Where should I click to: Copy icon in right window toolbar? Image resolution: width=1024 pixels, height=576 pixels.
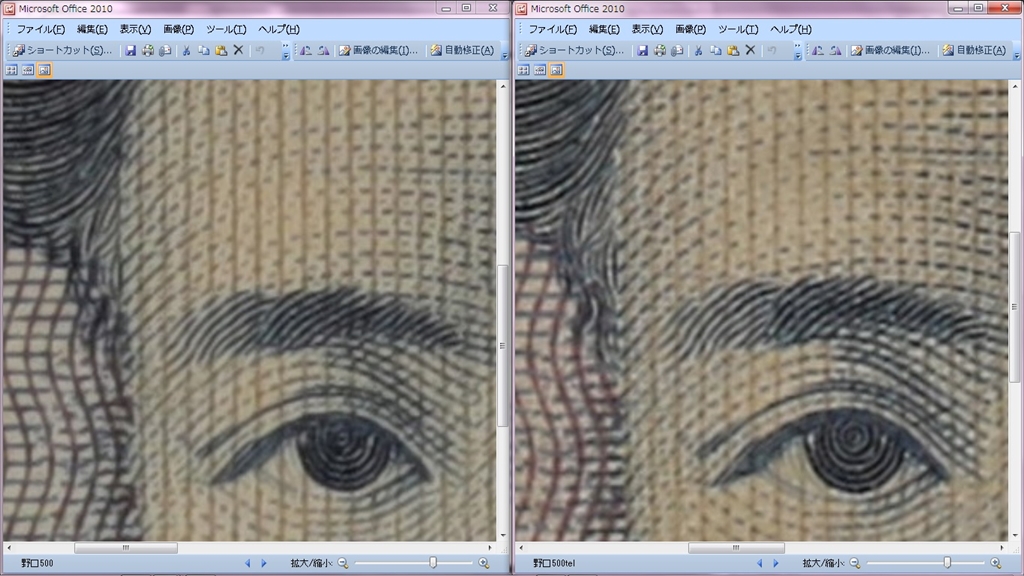[715, 50]
